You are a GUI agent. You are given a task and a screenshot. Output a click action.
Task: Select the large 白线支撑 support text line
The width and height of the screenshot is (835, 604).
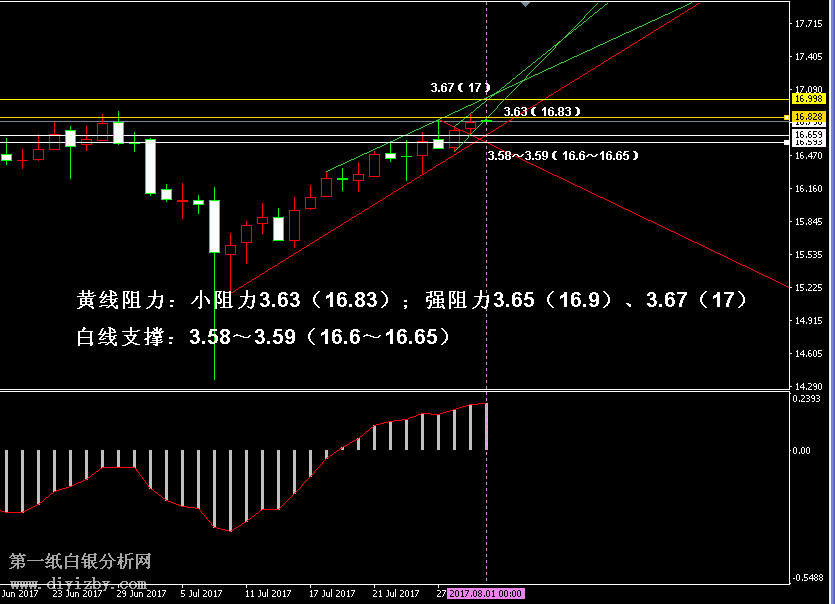263,337
